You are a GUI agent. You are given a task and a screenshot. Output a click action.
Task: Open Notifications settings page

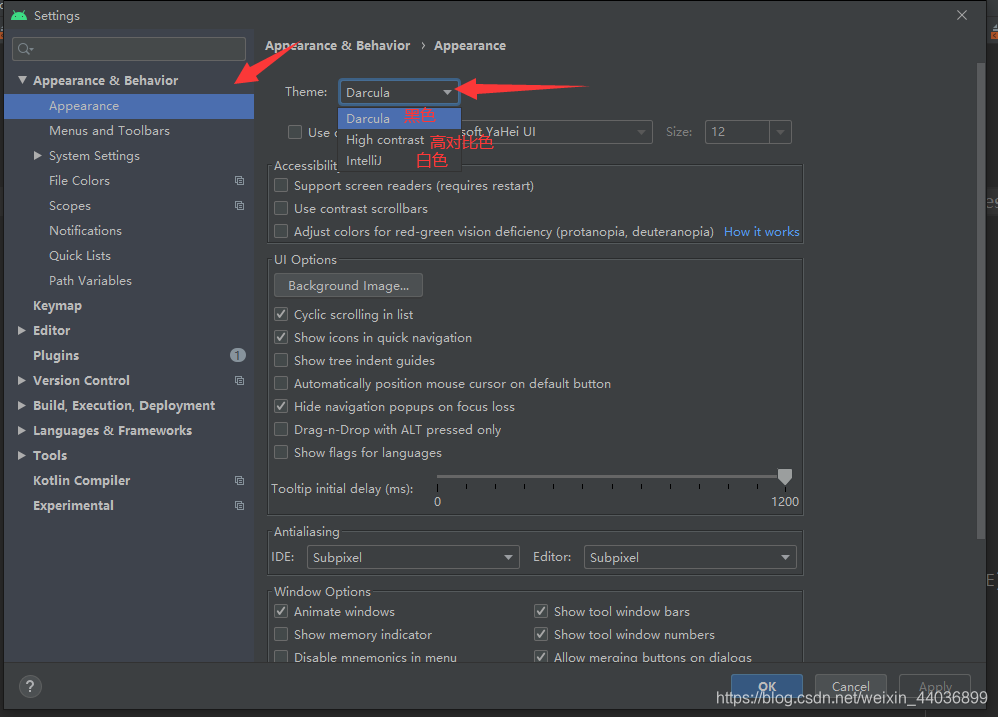coord(85,230)
